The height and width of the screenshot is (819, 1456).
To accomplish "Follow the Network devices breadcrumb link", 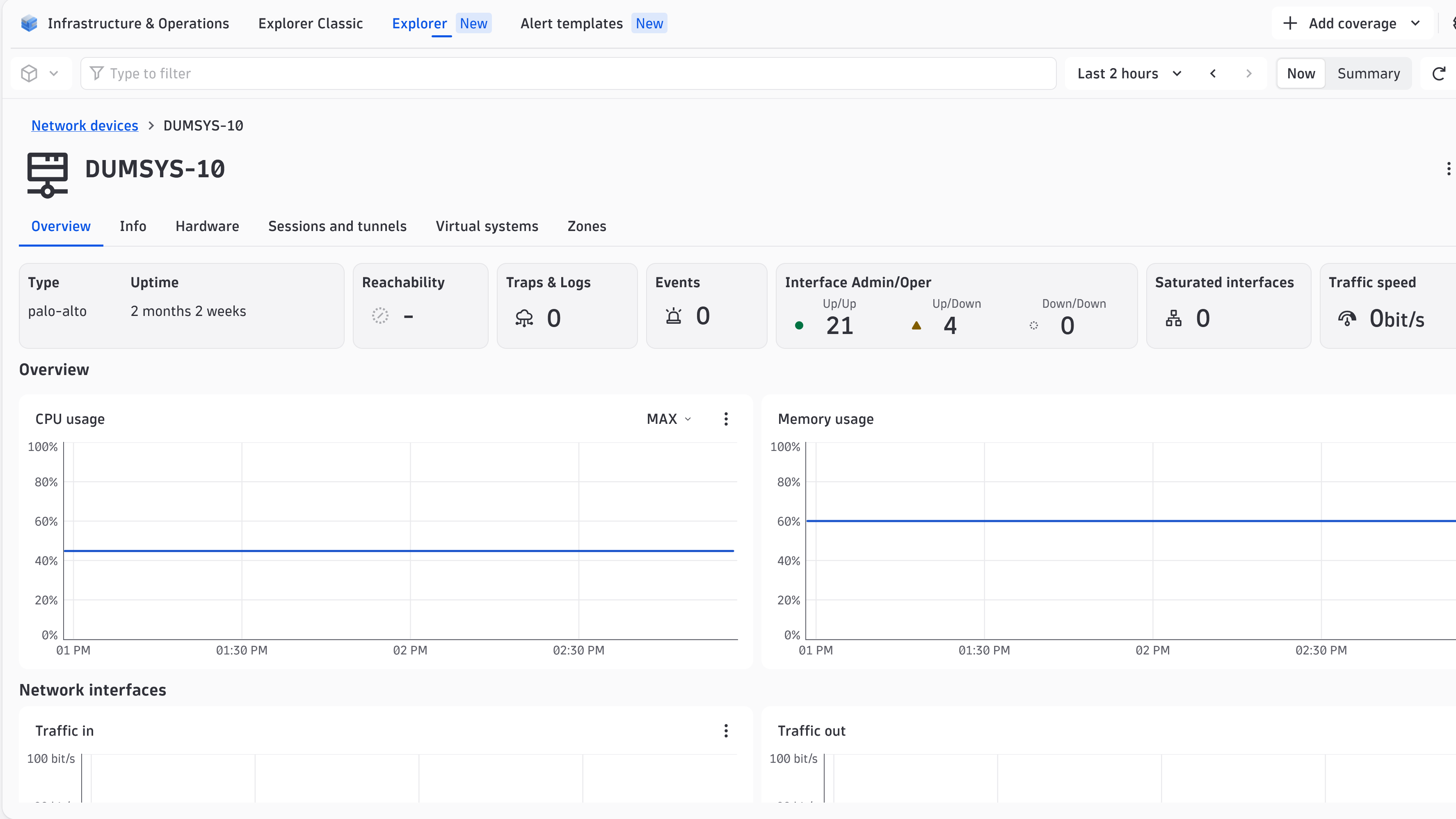I will pyautogui.click(x=85, y=126).
